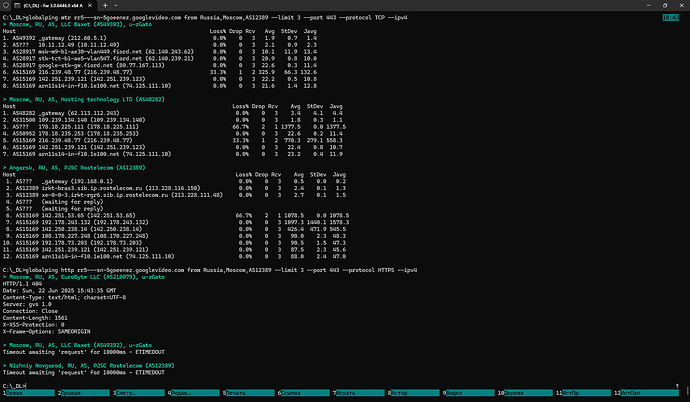The width and height of the screenshot is (690, 402).
Task: Click 'Connection: Close' line
Action: 30,311
